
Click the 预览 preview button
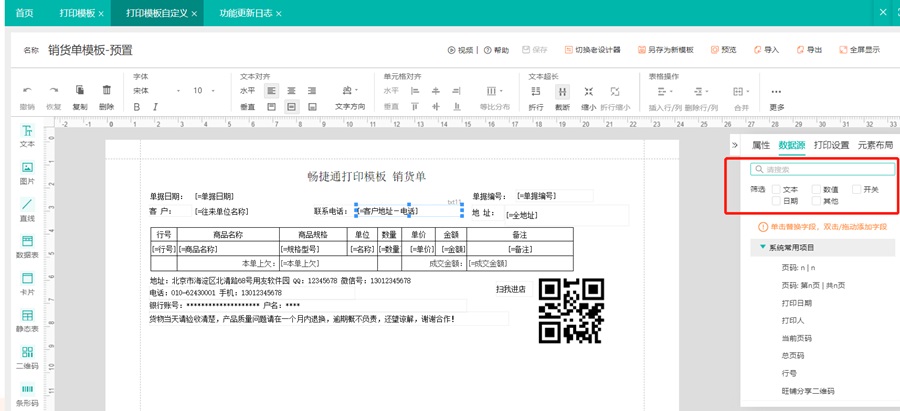(x=723, y=50)
